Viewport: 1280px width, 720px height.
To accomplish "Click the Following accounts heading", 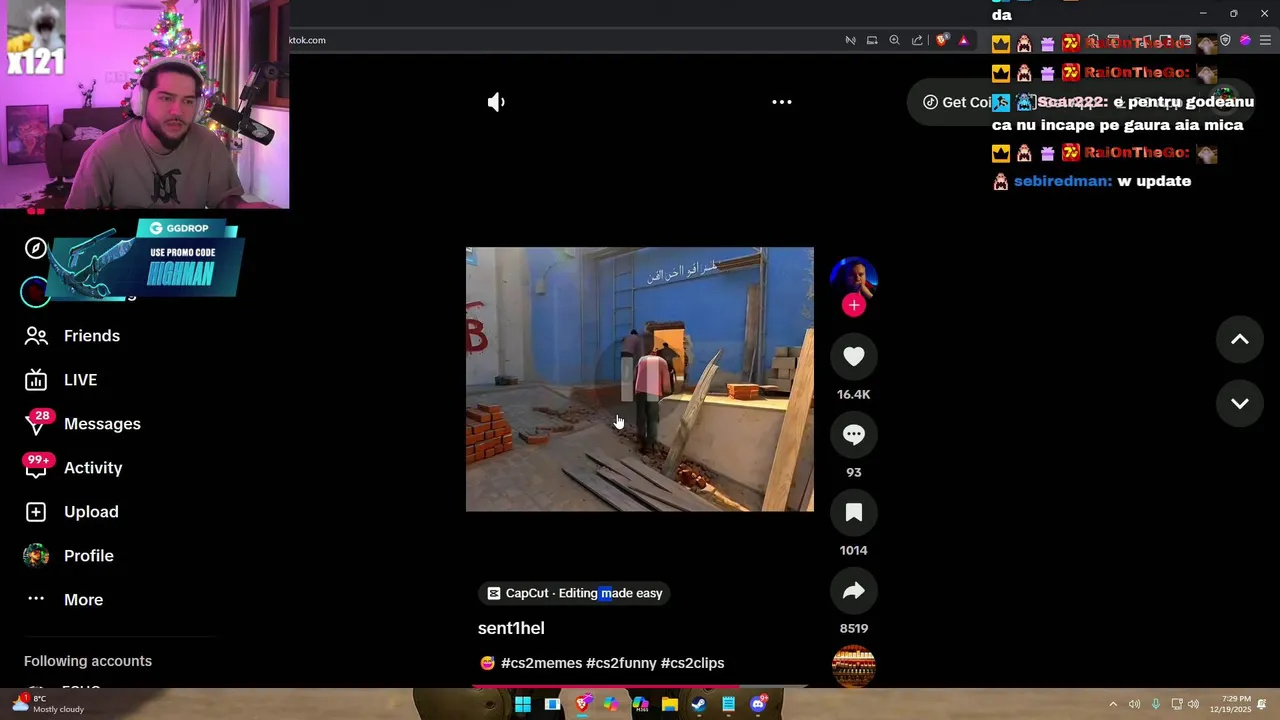I will [x=88, y=661].
